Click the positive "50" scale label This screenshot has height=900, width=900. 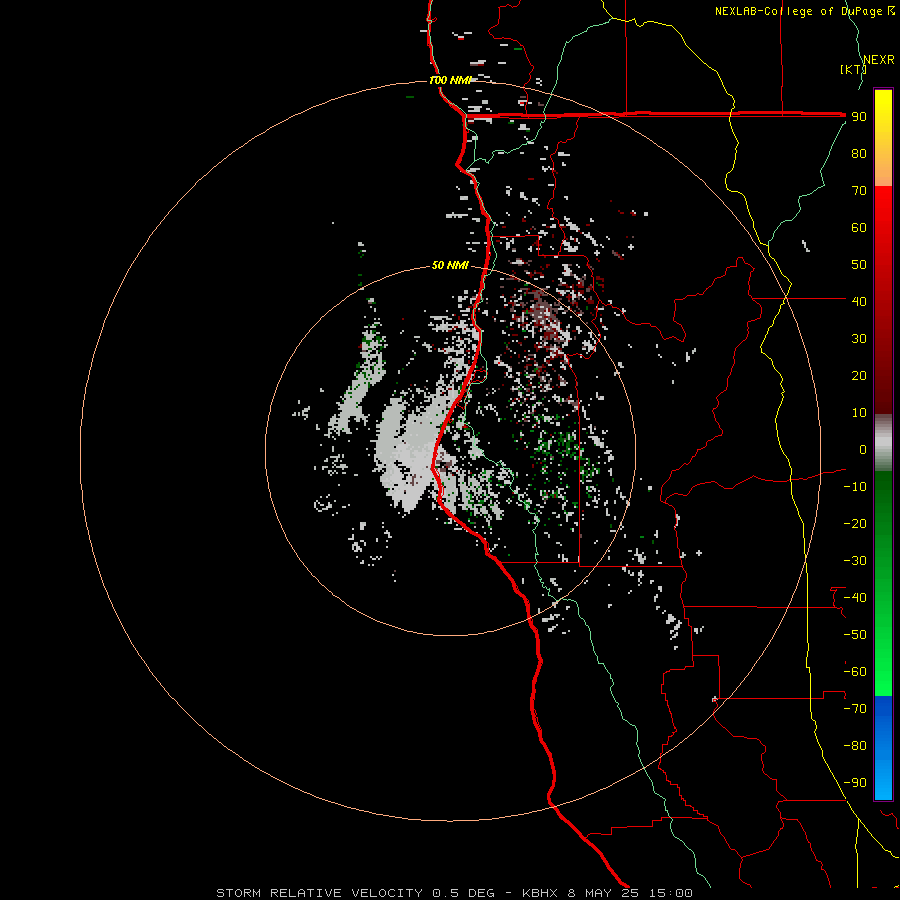coord(859,265)
